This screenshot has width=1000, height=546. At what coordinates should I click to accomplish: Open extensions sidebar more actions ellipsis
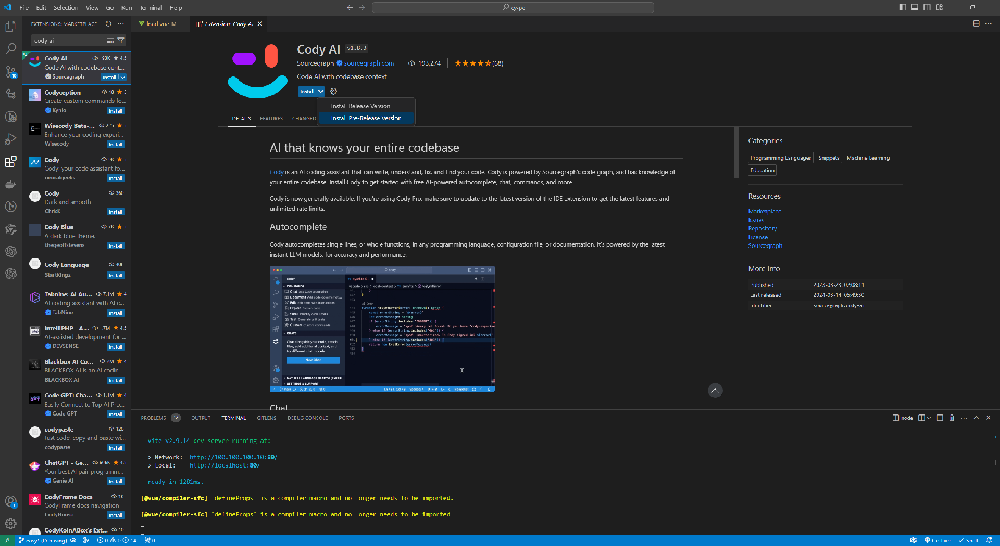point(121,24)
